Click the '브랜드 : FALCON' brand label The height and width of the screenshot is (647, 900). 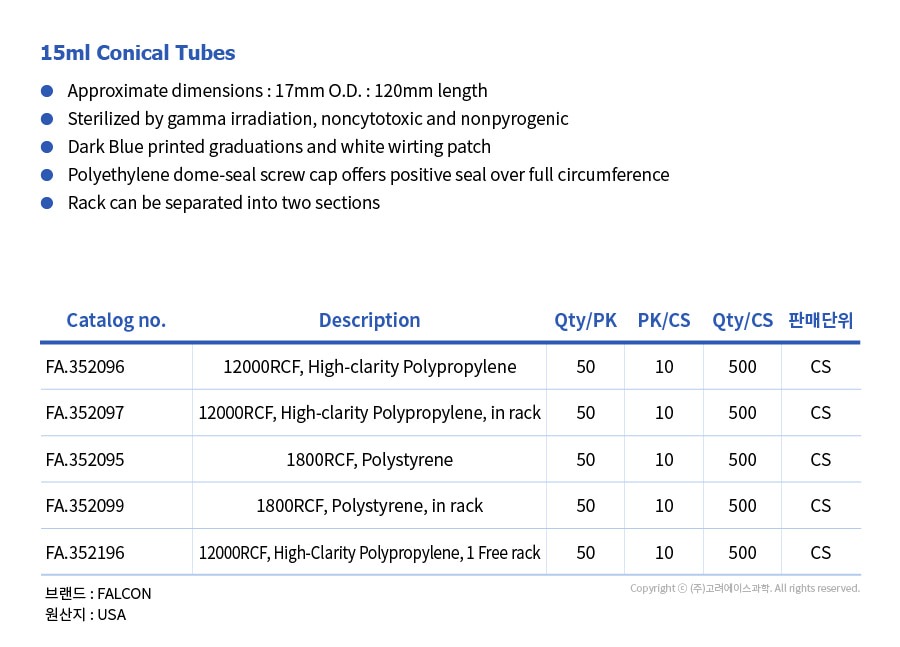pos(98,593)
